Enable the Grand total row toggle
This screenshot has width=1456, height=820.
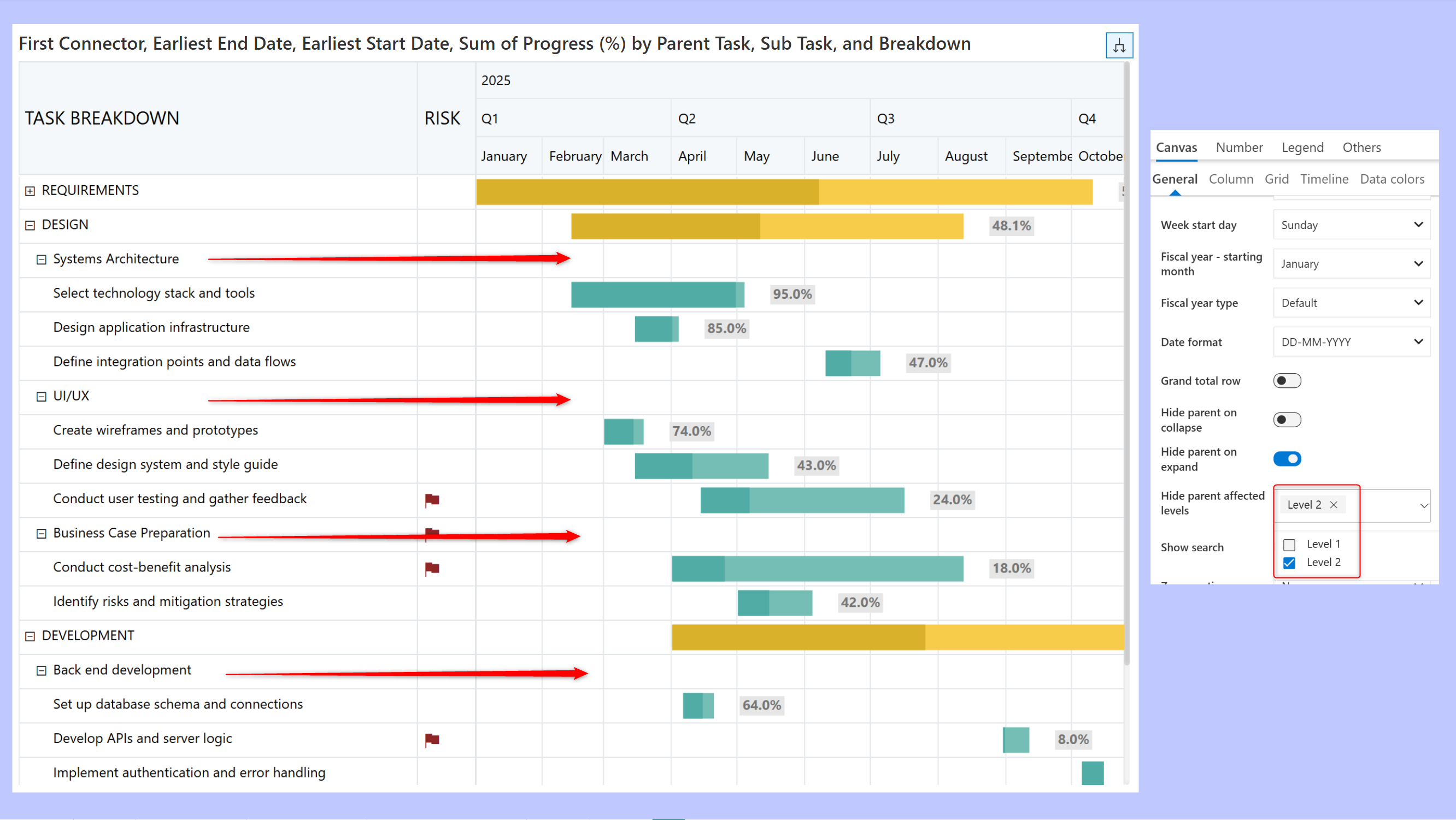click(1287, 381)
